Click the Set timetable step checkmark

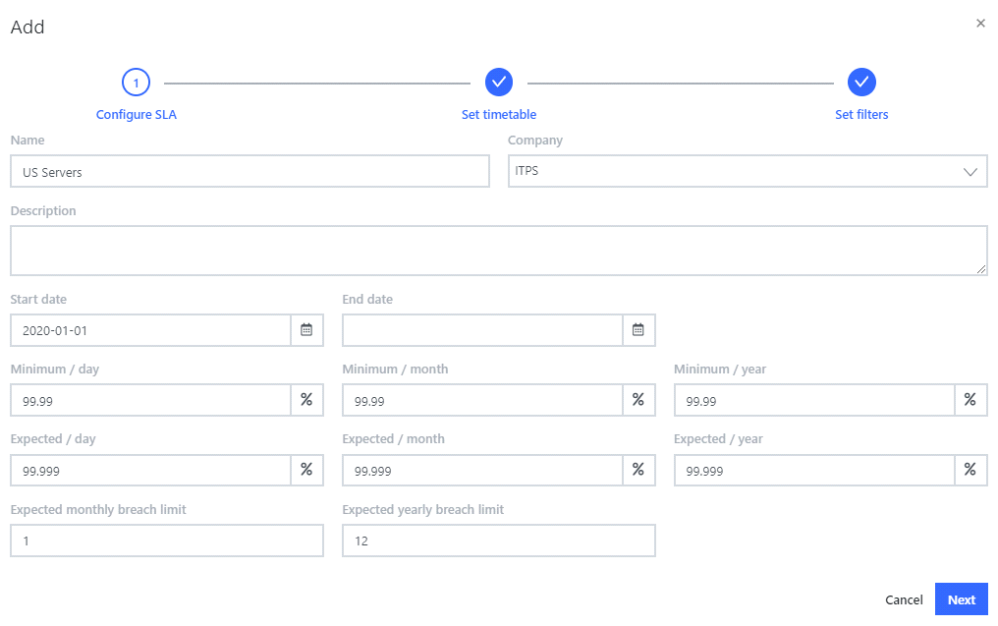(x=499, y=82)
